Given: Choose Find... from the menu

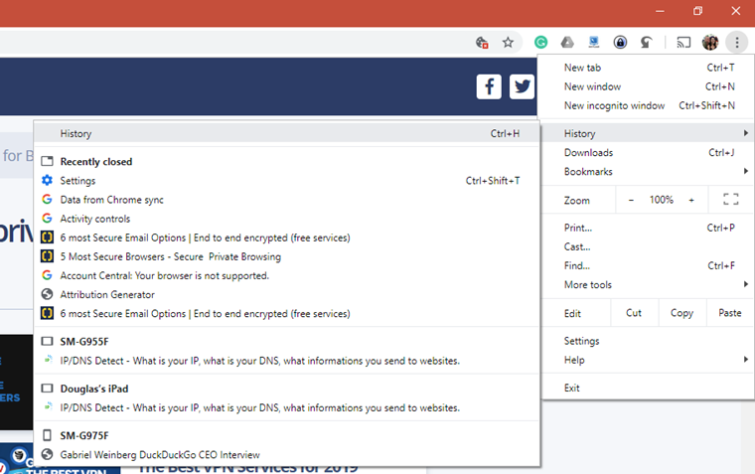Looking at the screenshot, I should pos(648,265).
